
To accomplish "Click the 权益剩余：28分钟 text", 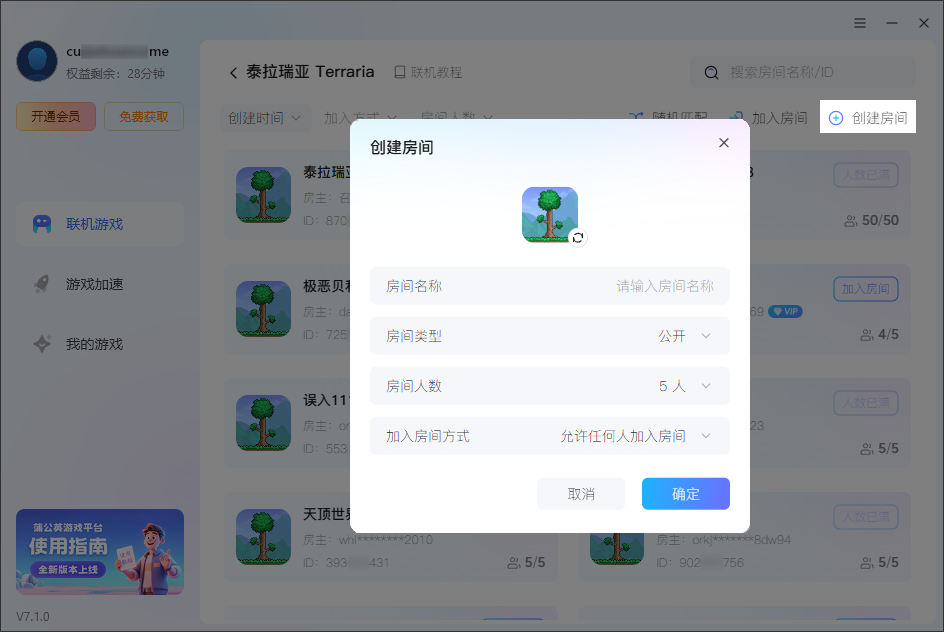I will (x=115, y=73).
